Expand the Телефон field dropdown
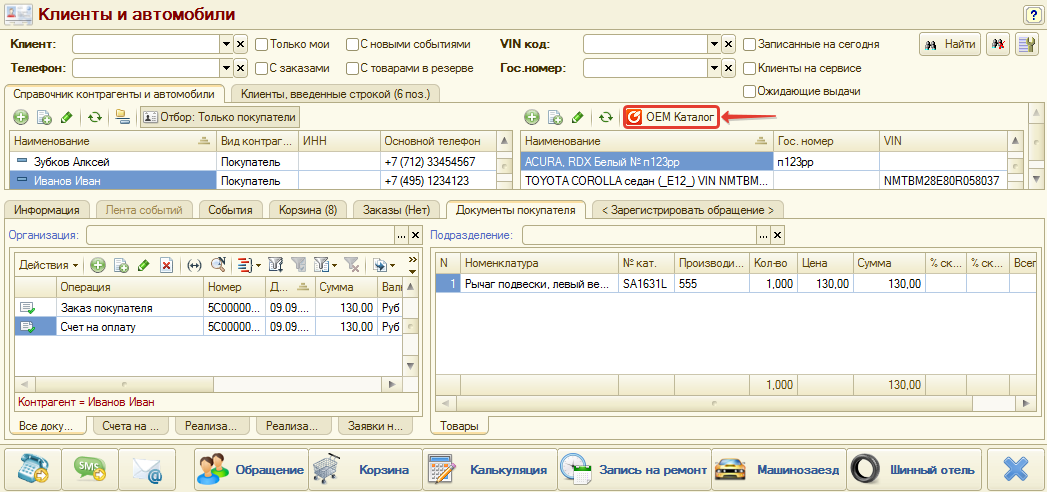The image size is (1047, 492). (x=226, y=67)
